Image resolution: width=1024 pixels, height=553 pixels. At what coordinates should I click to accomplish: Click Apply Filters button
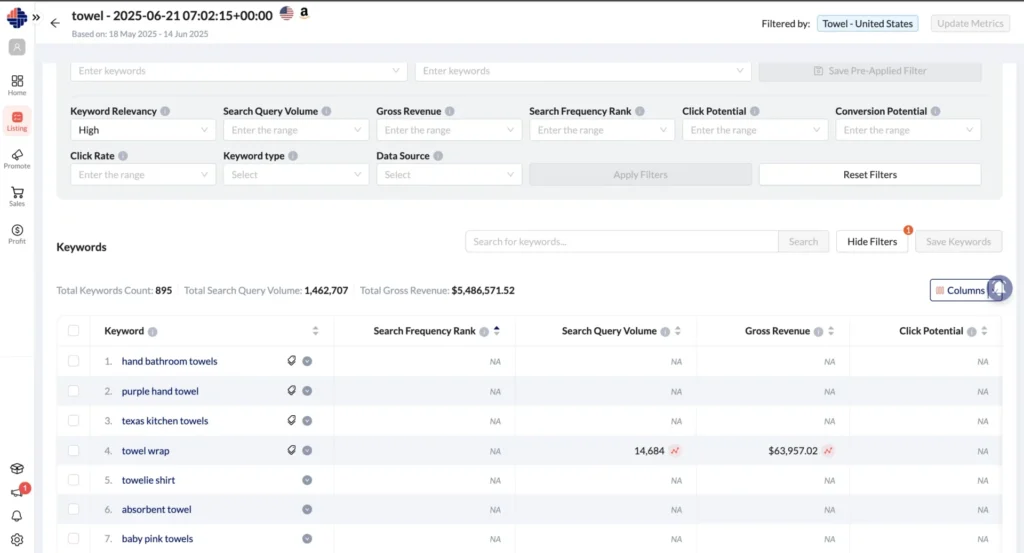tap(640, 174)
